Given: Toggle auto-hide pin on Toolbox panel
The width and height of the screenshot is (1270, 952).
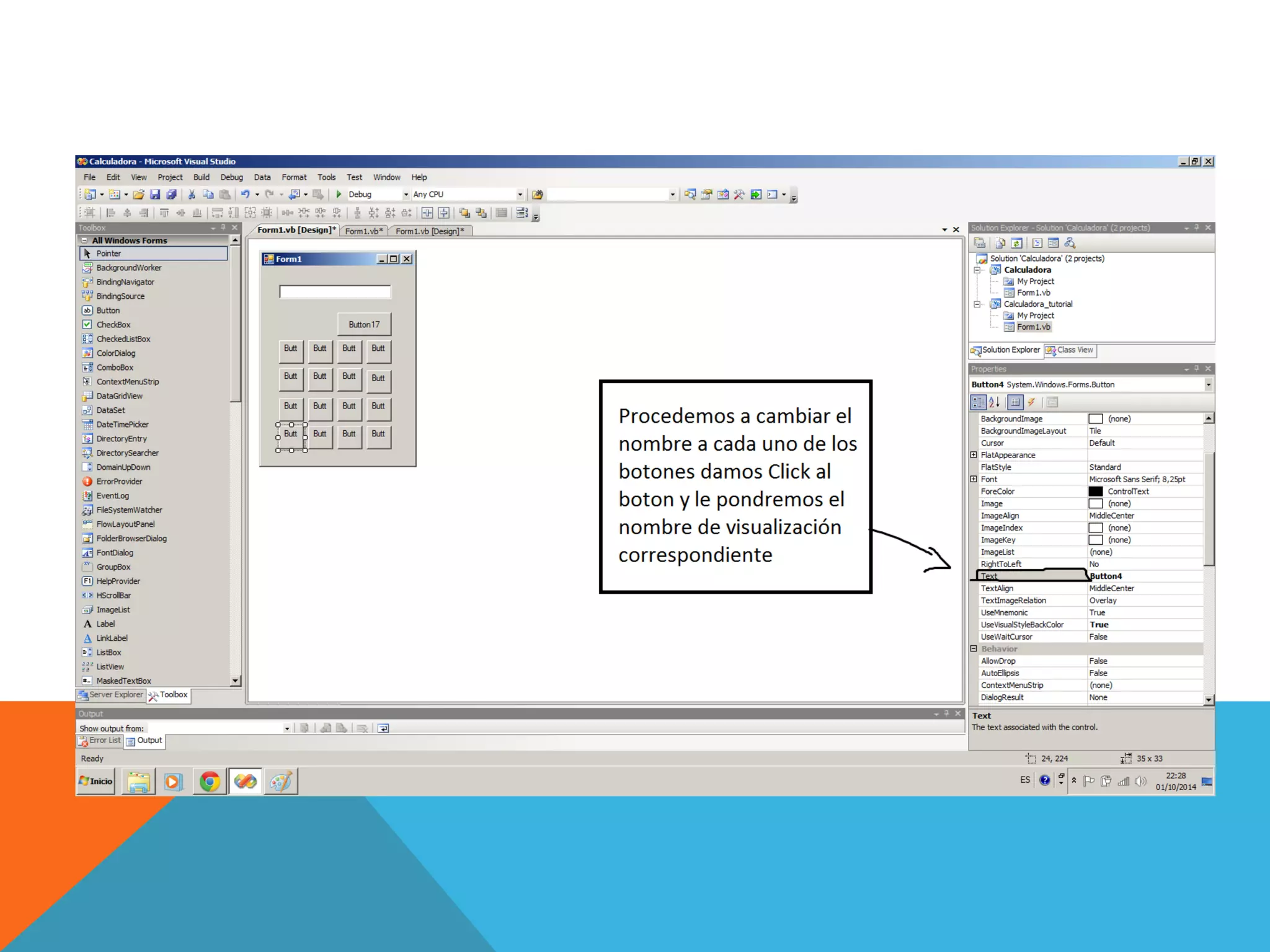Looking at the screenshot, I should [223, 228].
